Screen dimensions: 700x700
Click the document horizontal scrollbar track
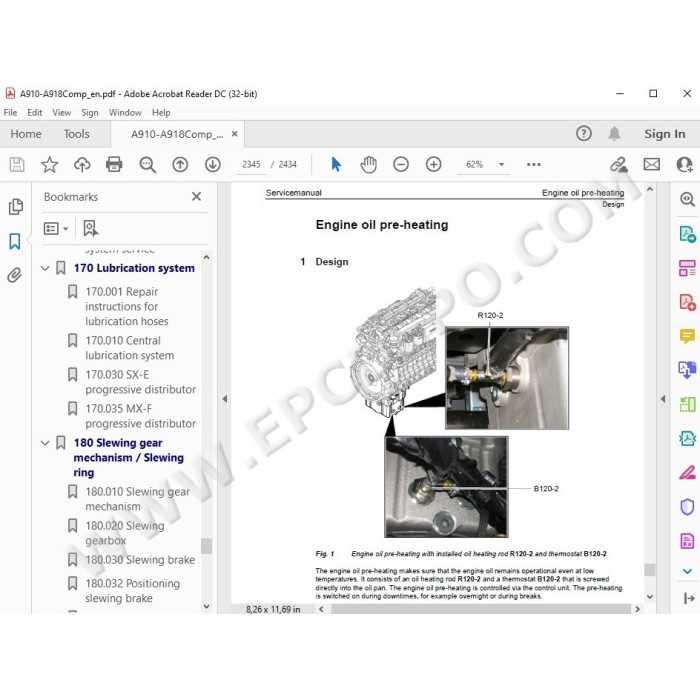[480, 609]
